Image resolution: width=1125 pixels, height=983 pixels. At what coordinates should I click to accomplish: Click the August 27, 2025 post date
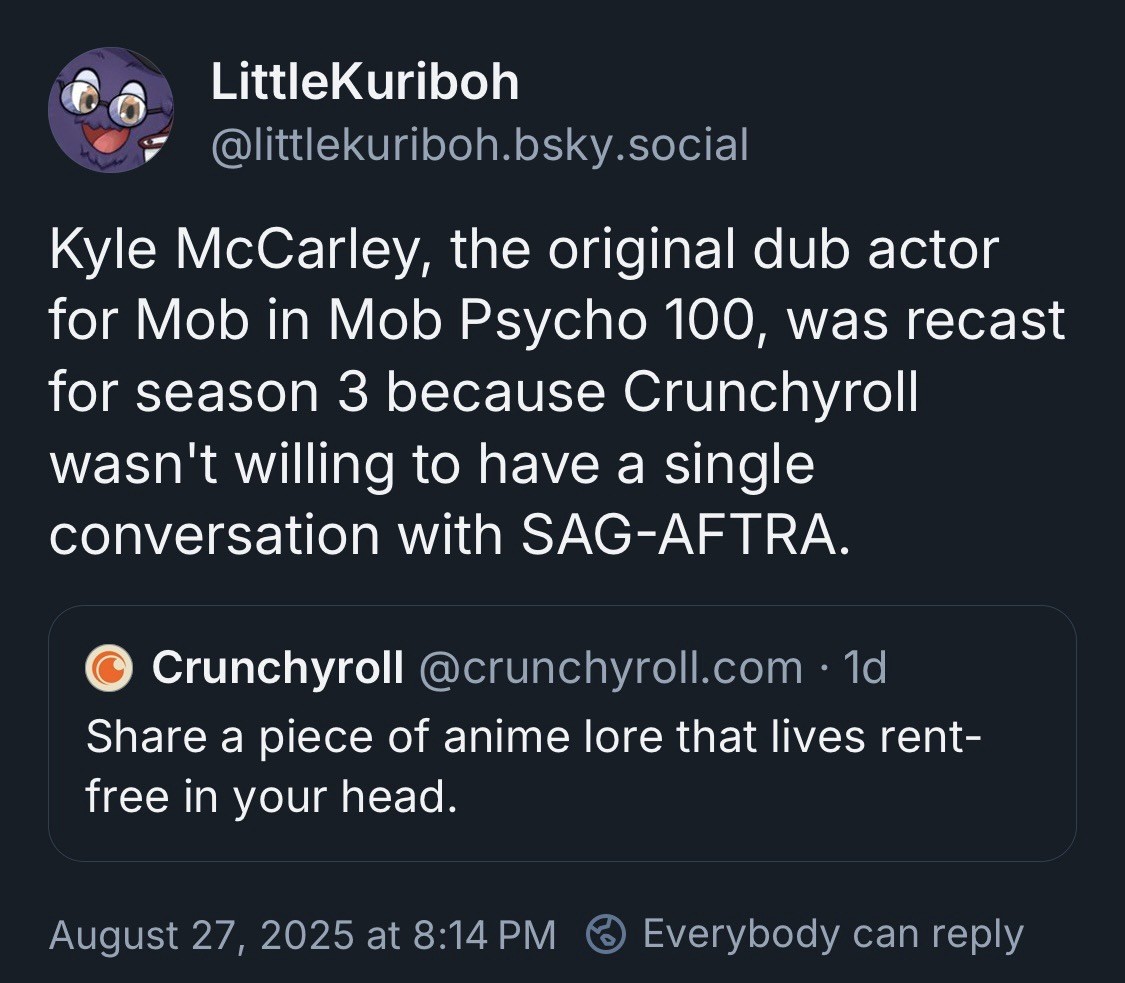coord(199,934)
